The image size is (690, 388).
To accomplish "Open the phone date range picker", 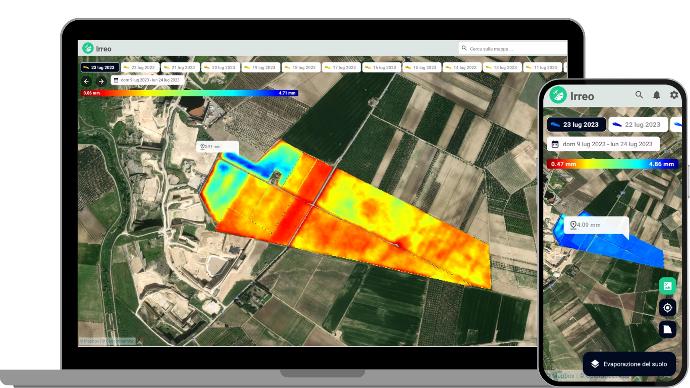I will point(603,144).
